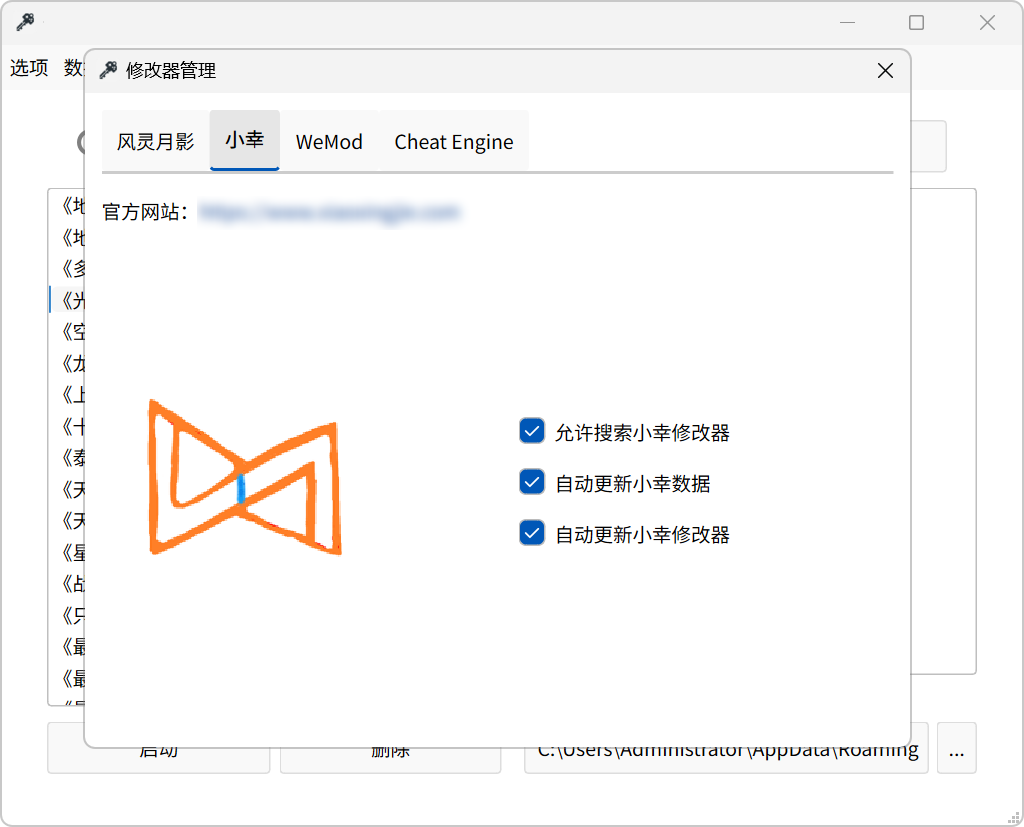
Task: Open the WeMod tab
Action: 329,141
